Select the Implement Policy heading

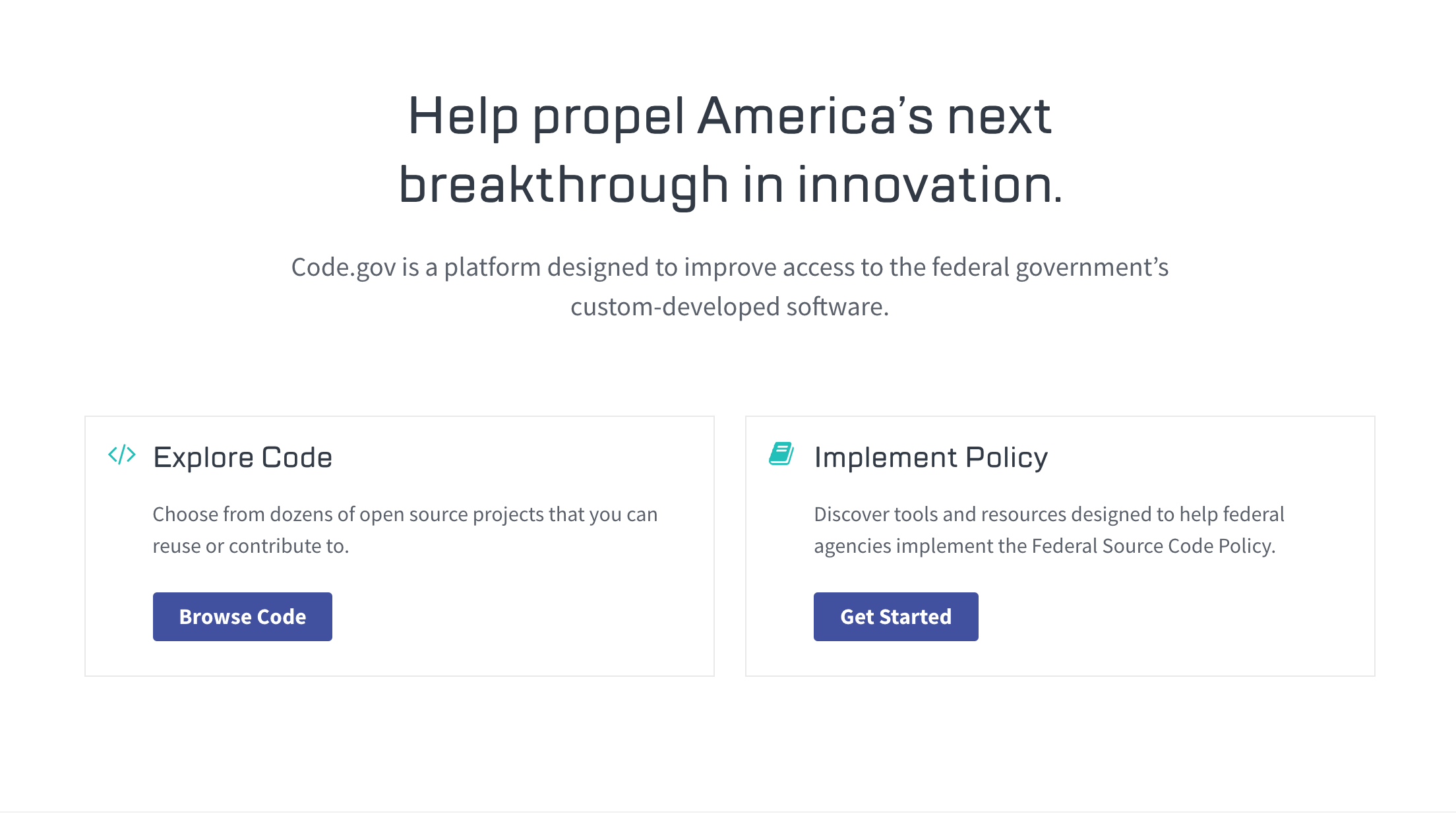tap(931, 456)
